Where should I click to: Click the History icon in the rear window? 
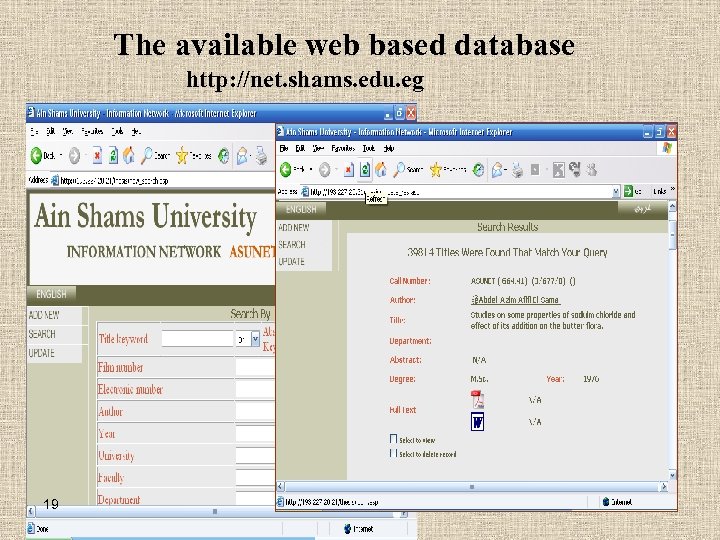click(223, 156)
